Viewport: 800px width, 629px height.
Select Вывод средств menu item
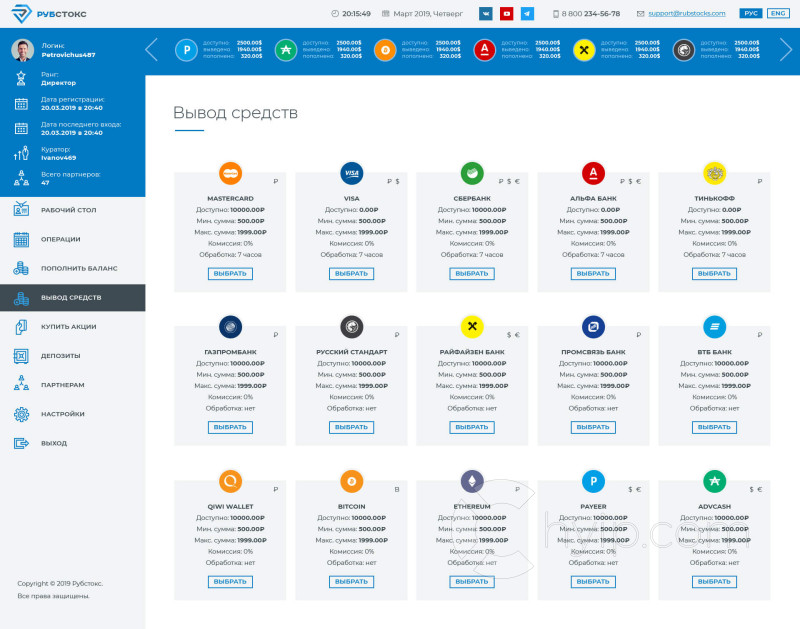click(72, 297)
